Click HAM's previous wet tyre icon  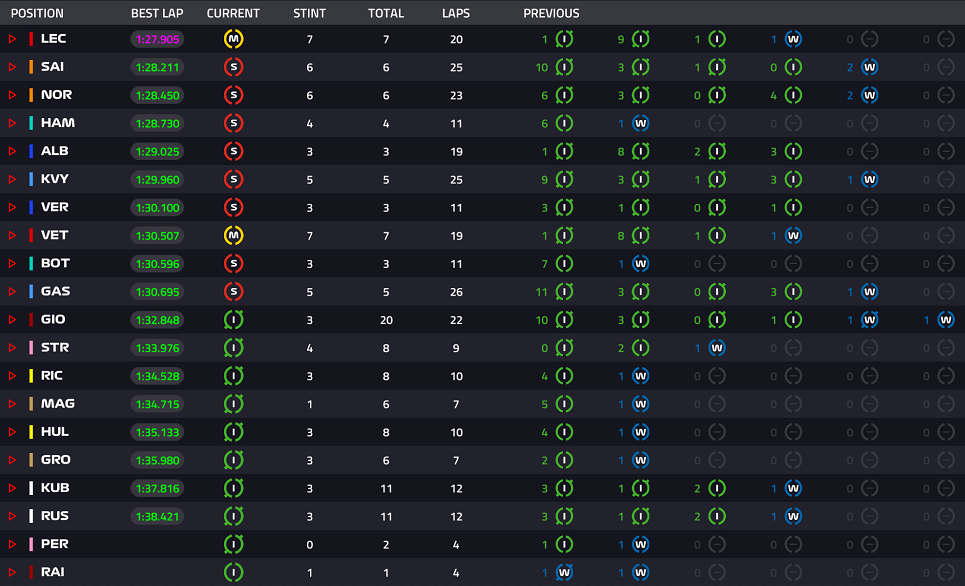point(640,123)
